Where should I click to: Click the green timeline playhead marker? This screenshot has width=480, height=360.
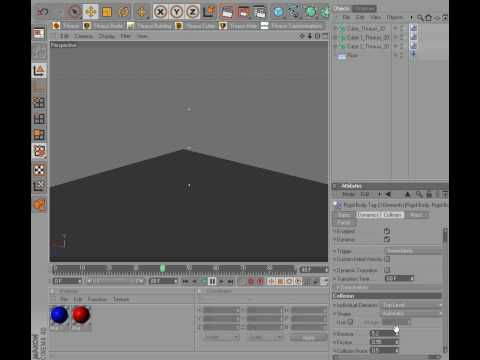[162, 268]
